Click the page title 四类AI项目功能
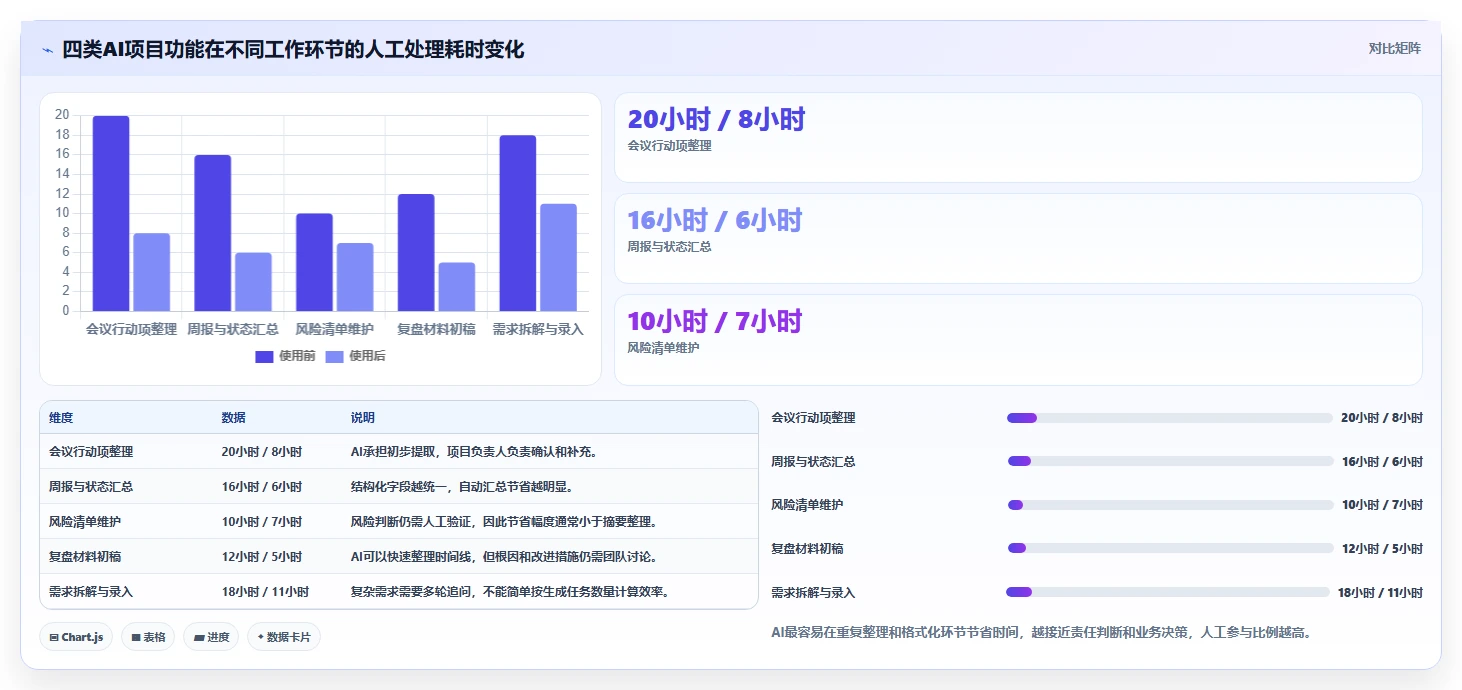1462x690 pixels. [x=293, y=49]
